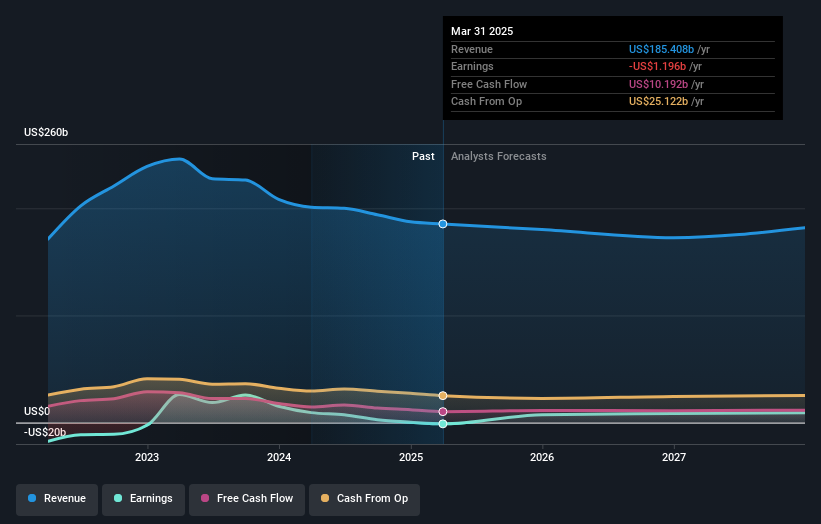
Task: Click the 2024 x-axis label
Action: pos(279,458)
